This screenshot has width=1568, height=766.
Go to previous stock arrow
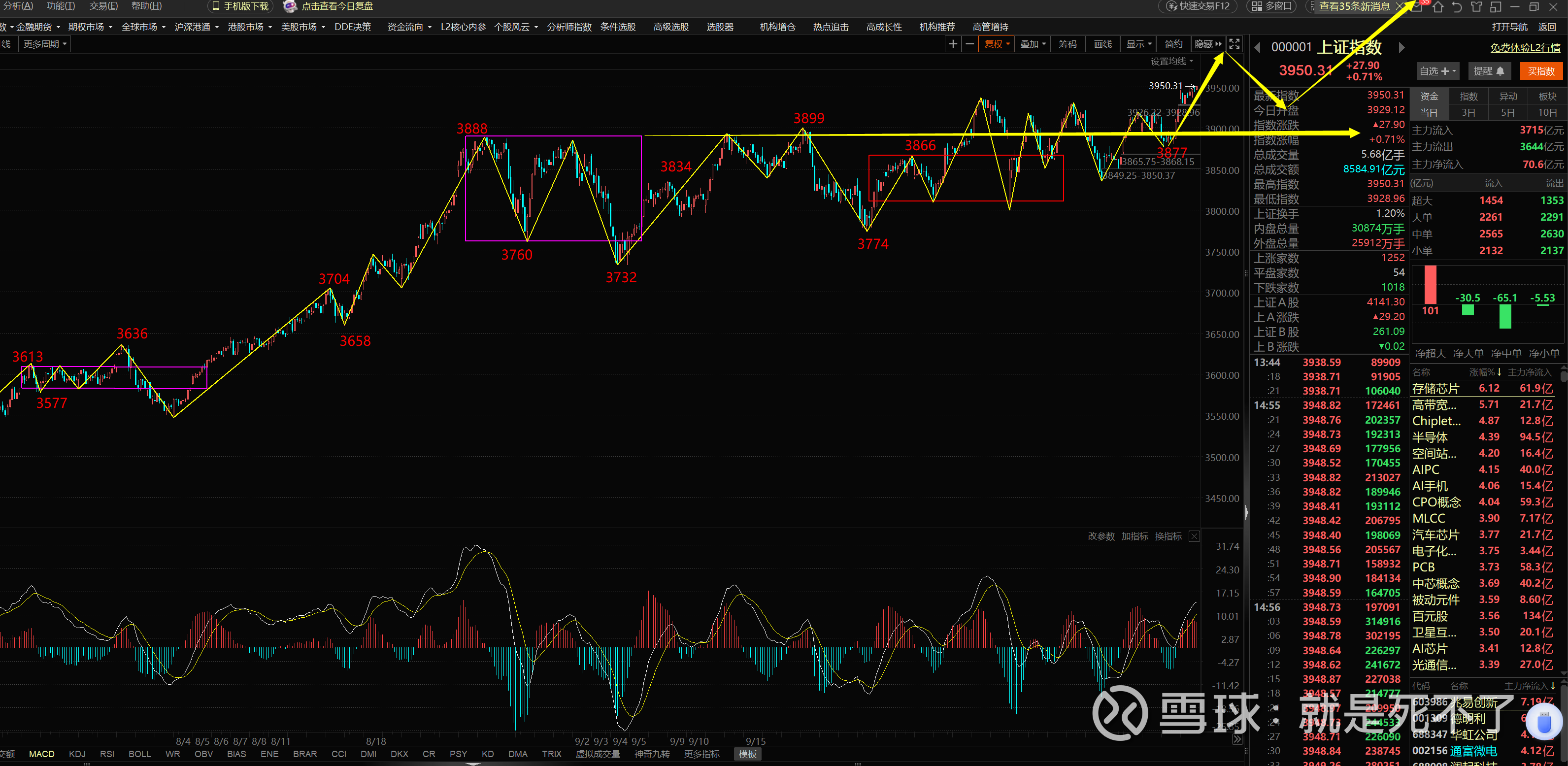[1257, 47]
